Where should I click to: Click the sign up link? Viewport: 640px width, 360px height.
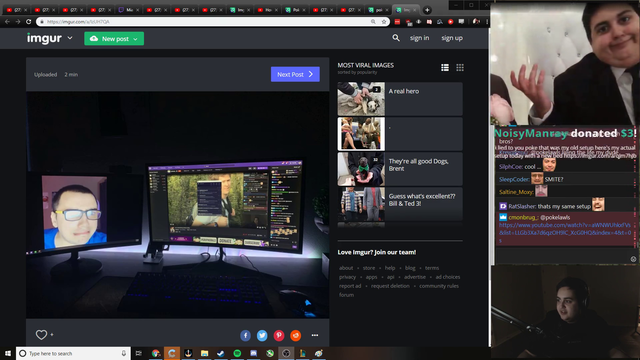pos(452,38)
